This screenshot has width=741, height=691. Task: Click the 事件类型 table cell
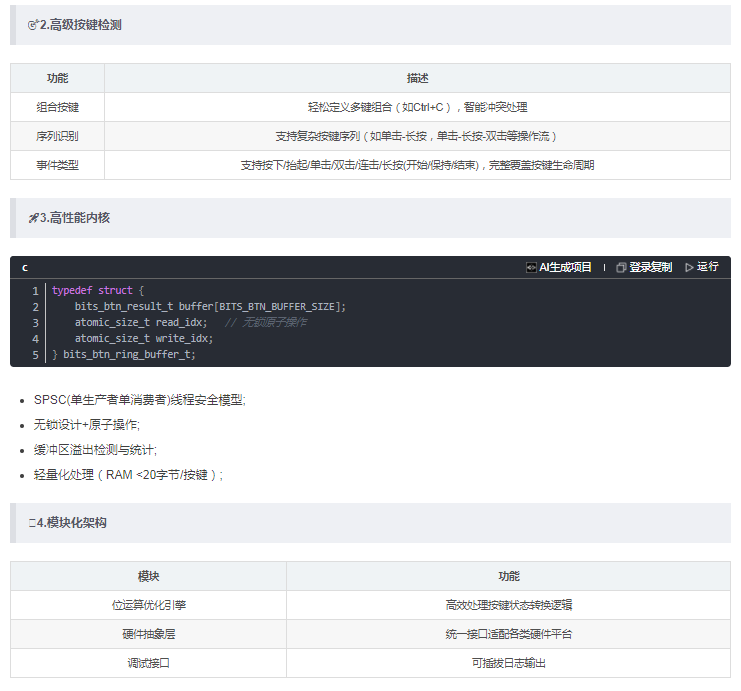pos(57,165)
